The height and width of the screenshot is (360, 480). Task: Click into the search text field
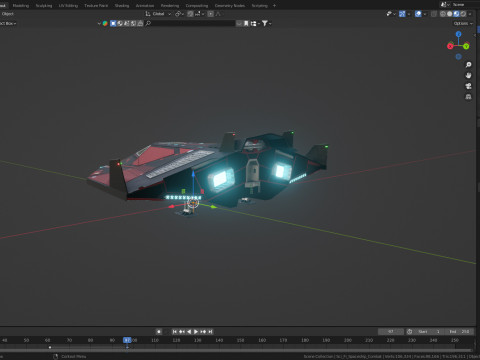(193, 23)
